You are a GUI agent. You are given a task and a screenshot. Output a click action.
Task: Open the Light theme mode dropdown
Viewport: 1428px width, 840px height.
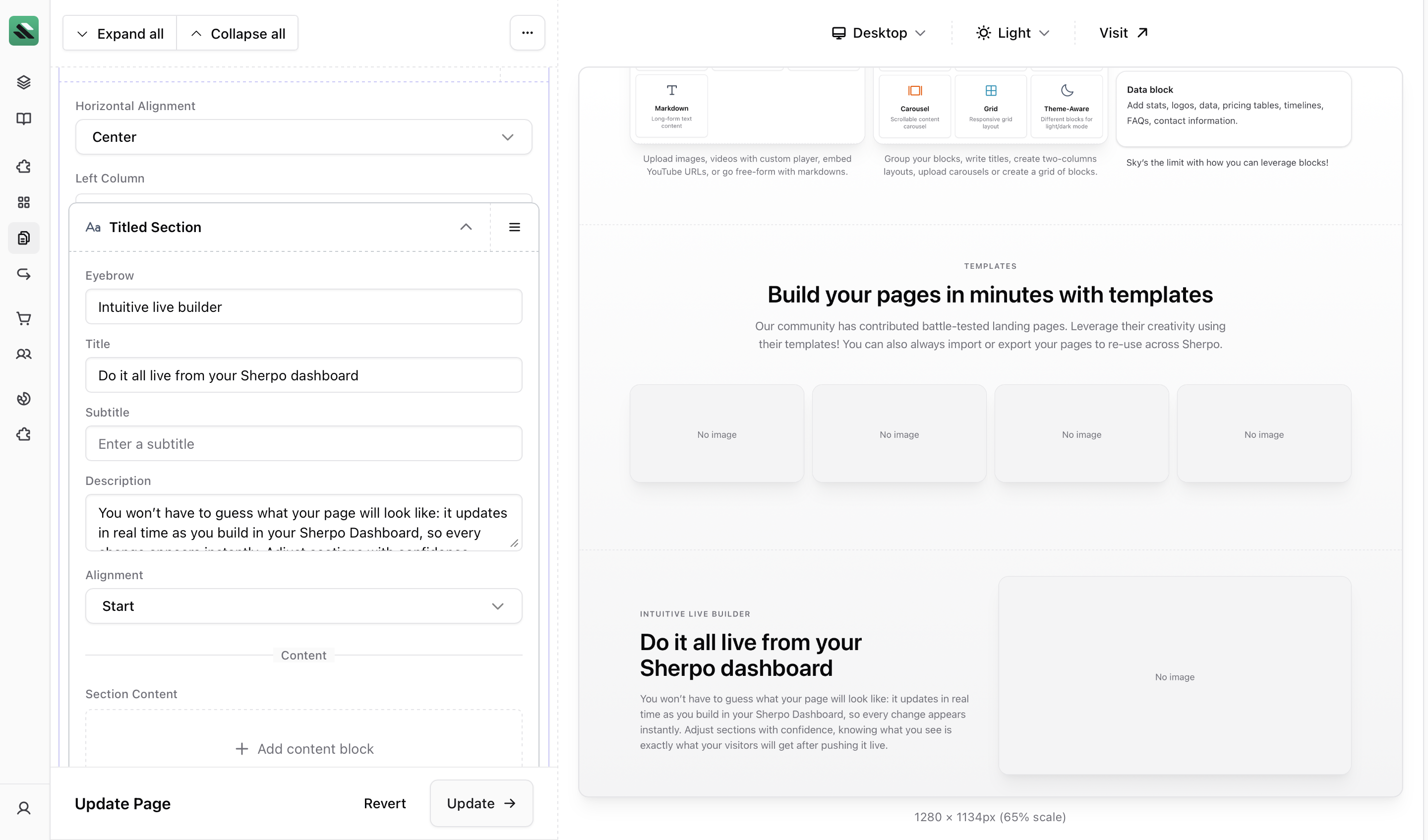[x=1012, y=33]
